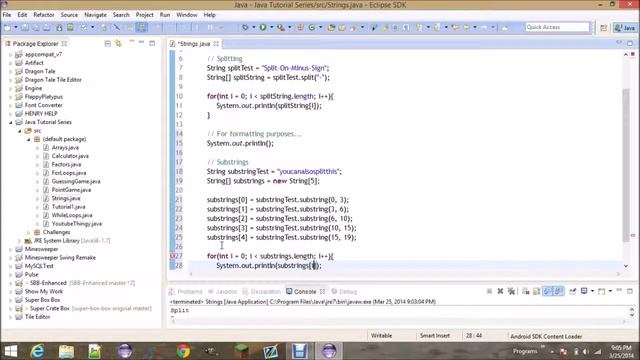Viewport: 640px width, 360px height.
Task: Open Google Chrome from taskbar
Action: click(x=183, y=351)
